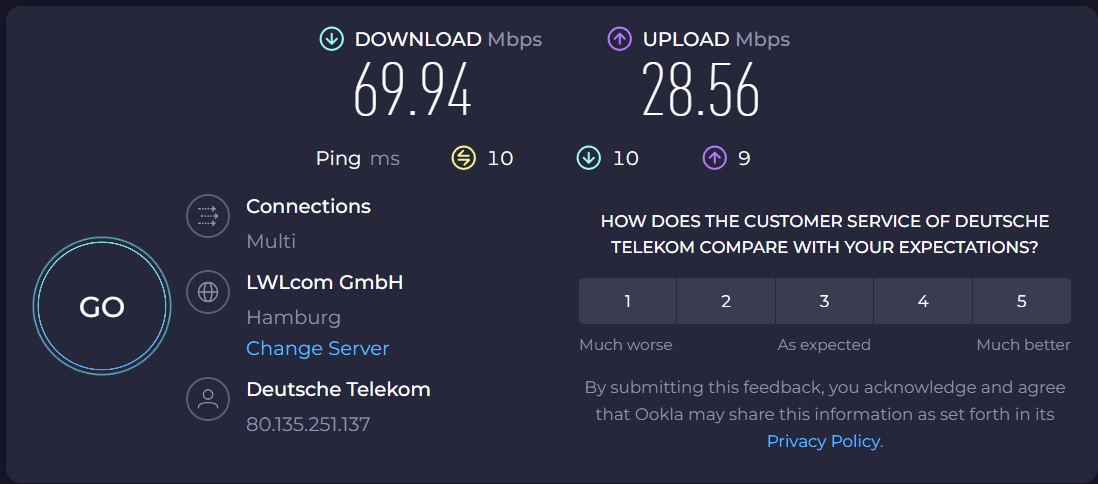Choose rating 4 in survey
1098x484 pixels.
pyautogui.click(x=923, y=301)
